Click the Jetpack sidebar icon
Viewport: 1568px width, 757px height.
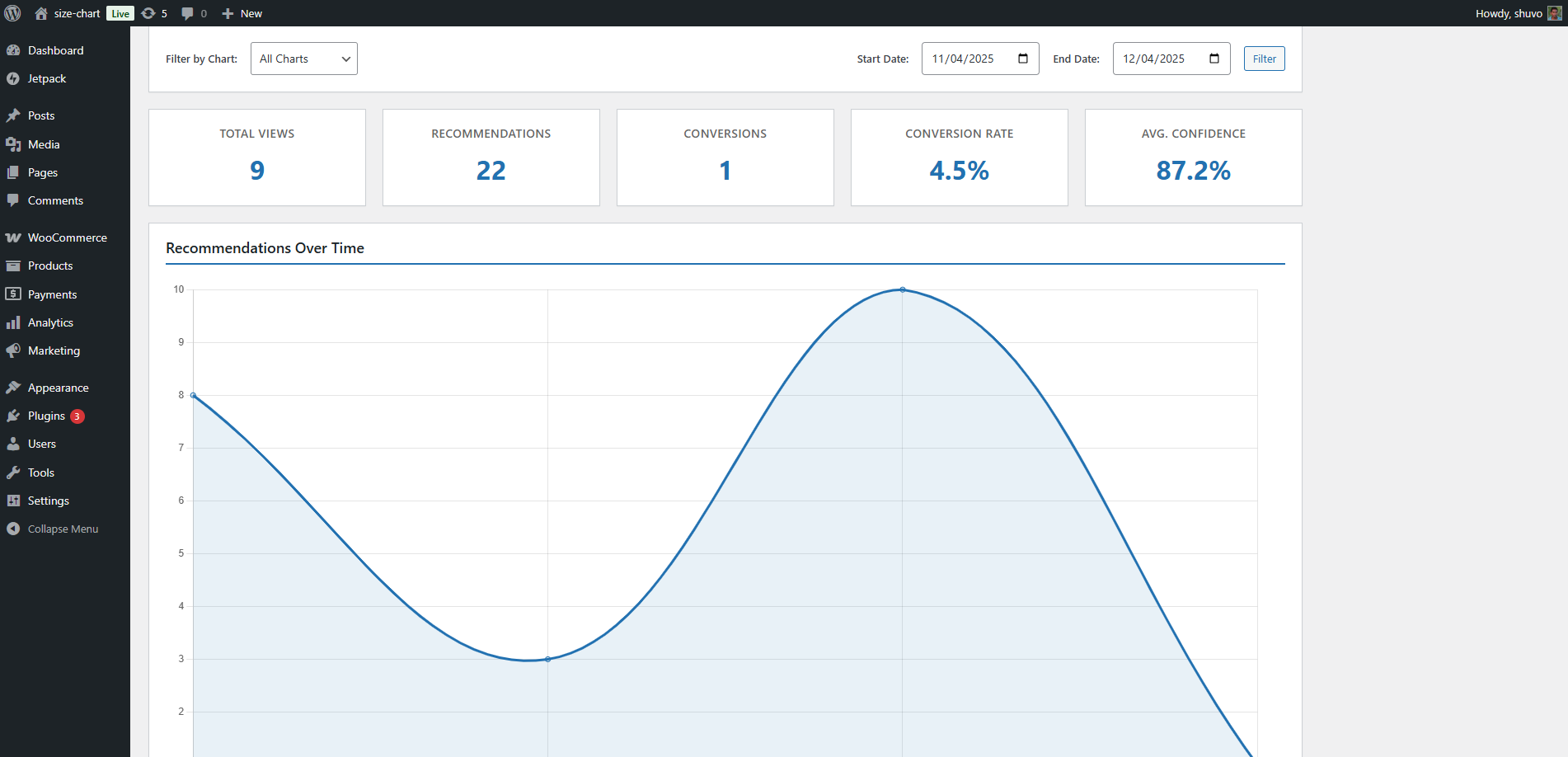[x=13, y=78]
